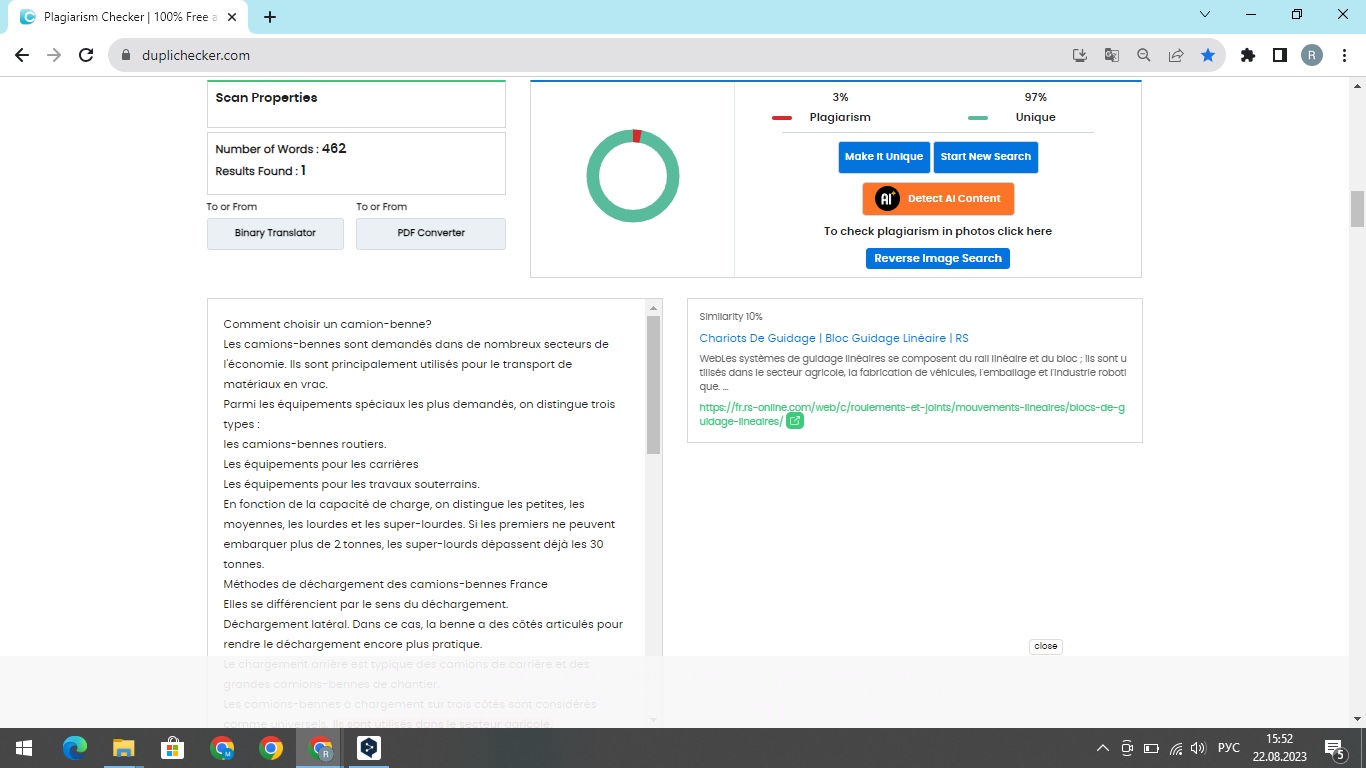This screenshot has width=1366, height=768.
Task: Open the zoom magnifier icon in the address bar
Action: click(x=1143, y=55)
